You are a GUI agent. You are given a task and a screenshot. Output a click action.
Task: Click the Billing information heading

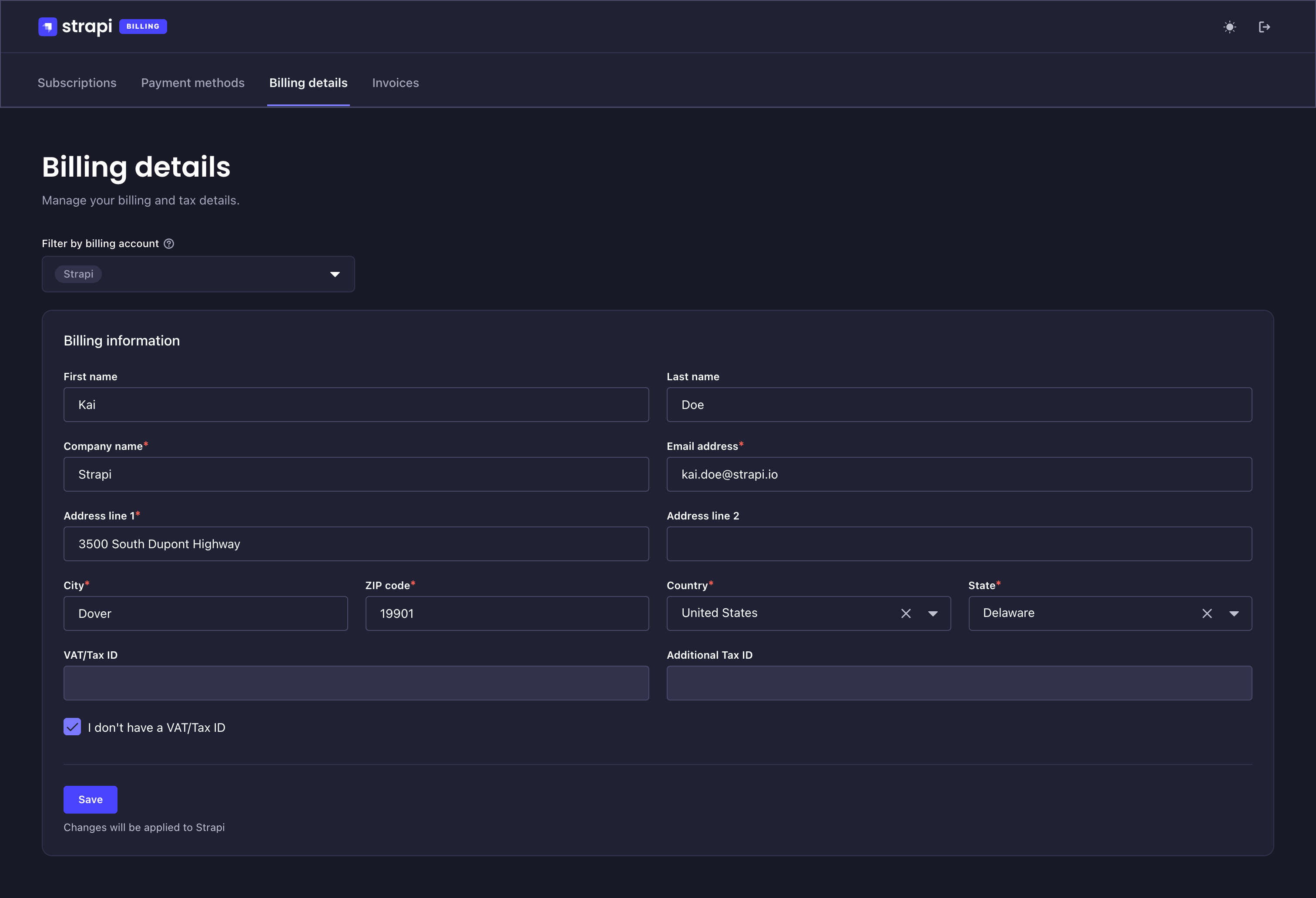121,340
